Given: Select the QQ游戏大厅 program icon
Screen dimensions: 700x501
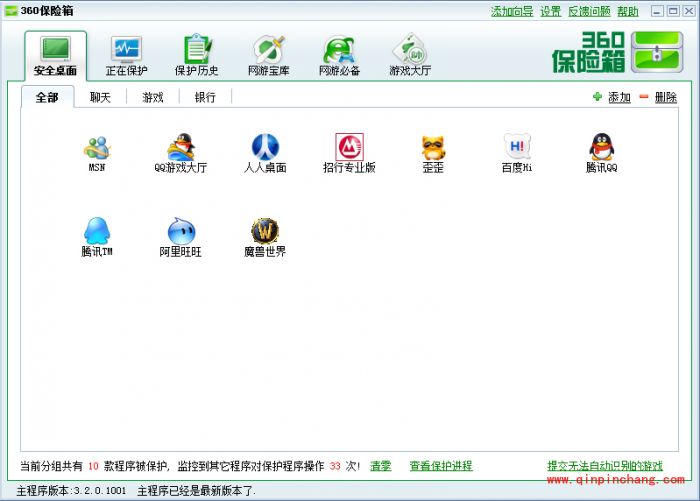Looking at the screenshot, I should point(181,147).
